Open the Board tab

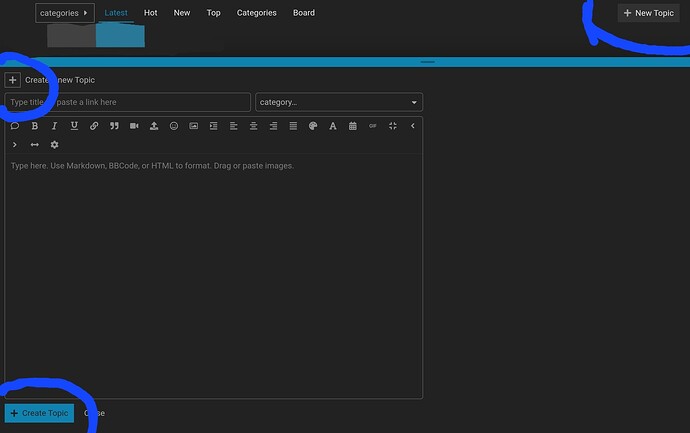304,13
